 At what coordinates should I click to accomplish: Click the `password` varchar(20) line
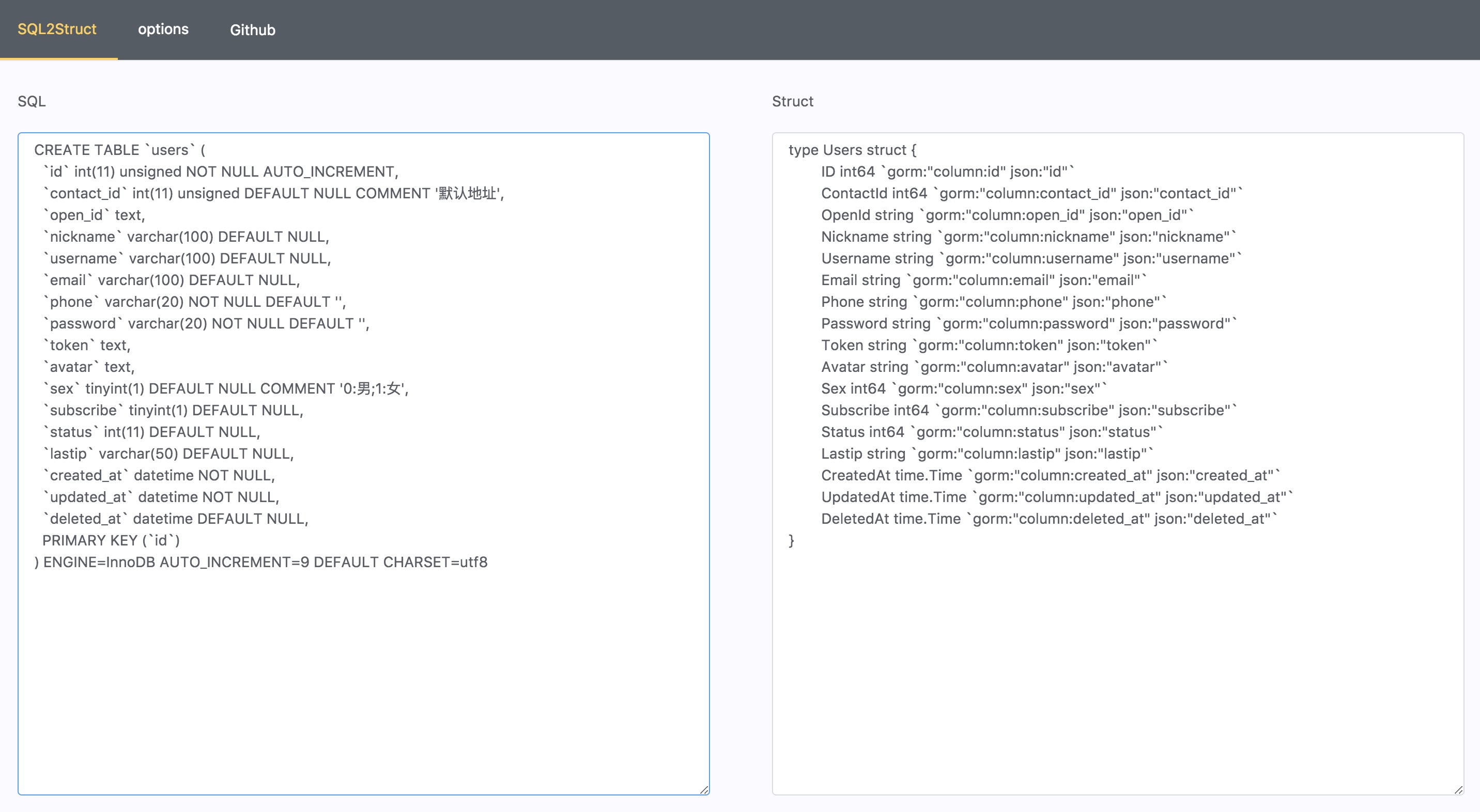[206, 324]
